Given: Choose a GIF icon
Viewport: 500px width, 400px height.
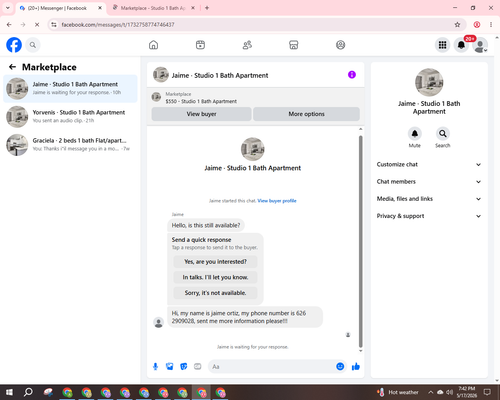Looking at the screenshot, I should 198,367.
